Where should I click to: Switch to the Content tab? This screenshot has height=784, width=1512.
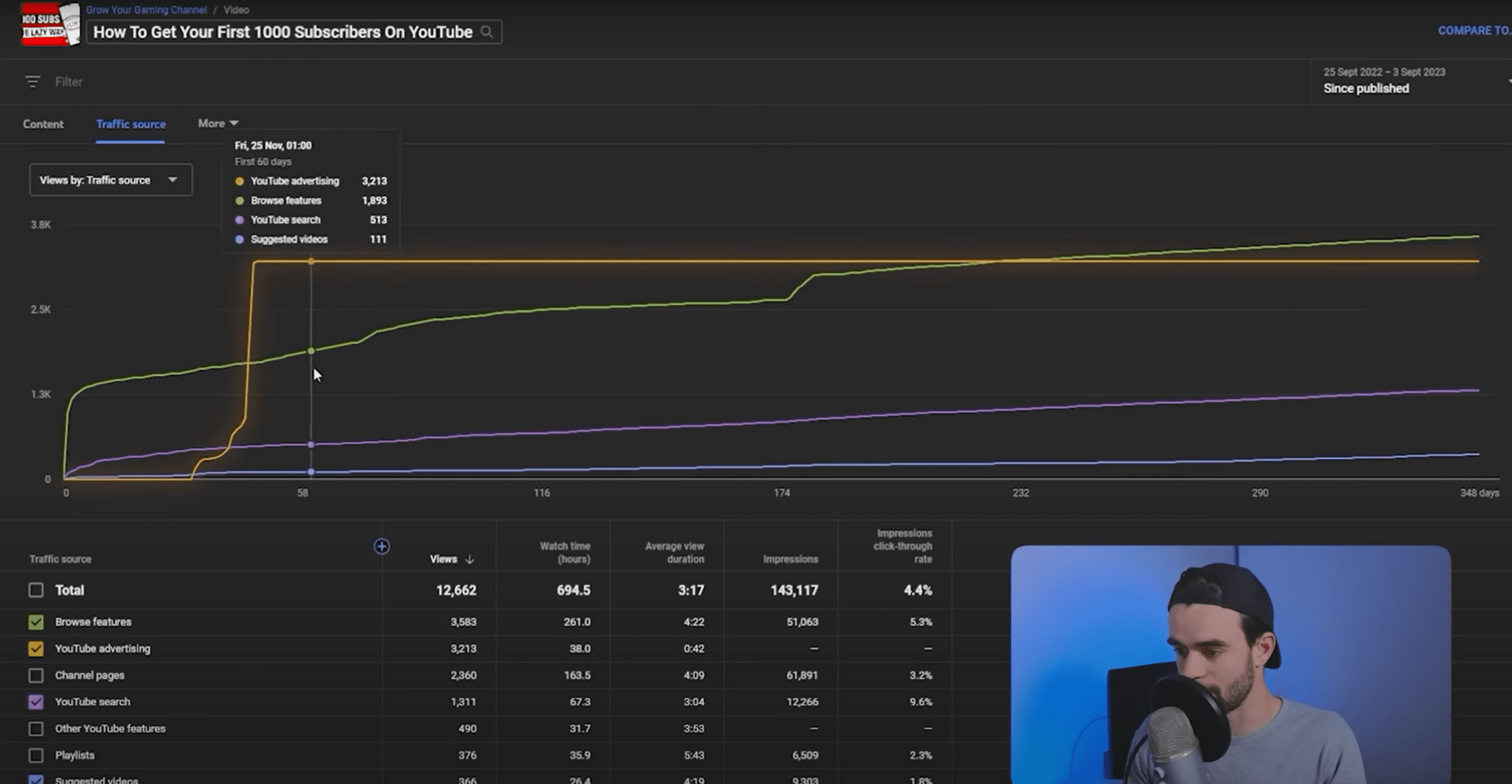(x=43, y=124)
